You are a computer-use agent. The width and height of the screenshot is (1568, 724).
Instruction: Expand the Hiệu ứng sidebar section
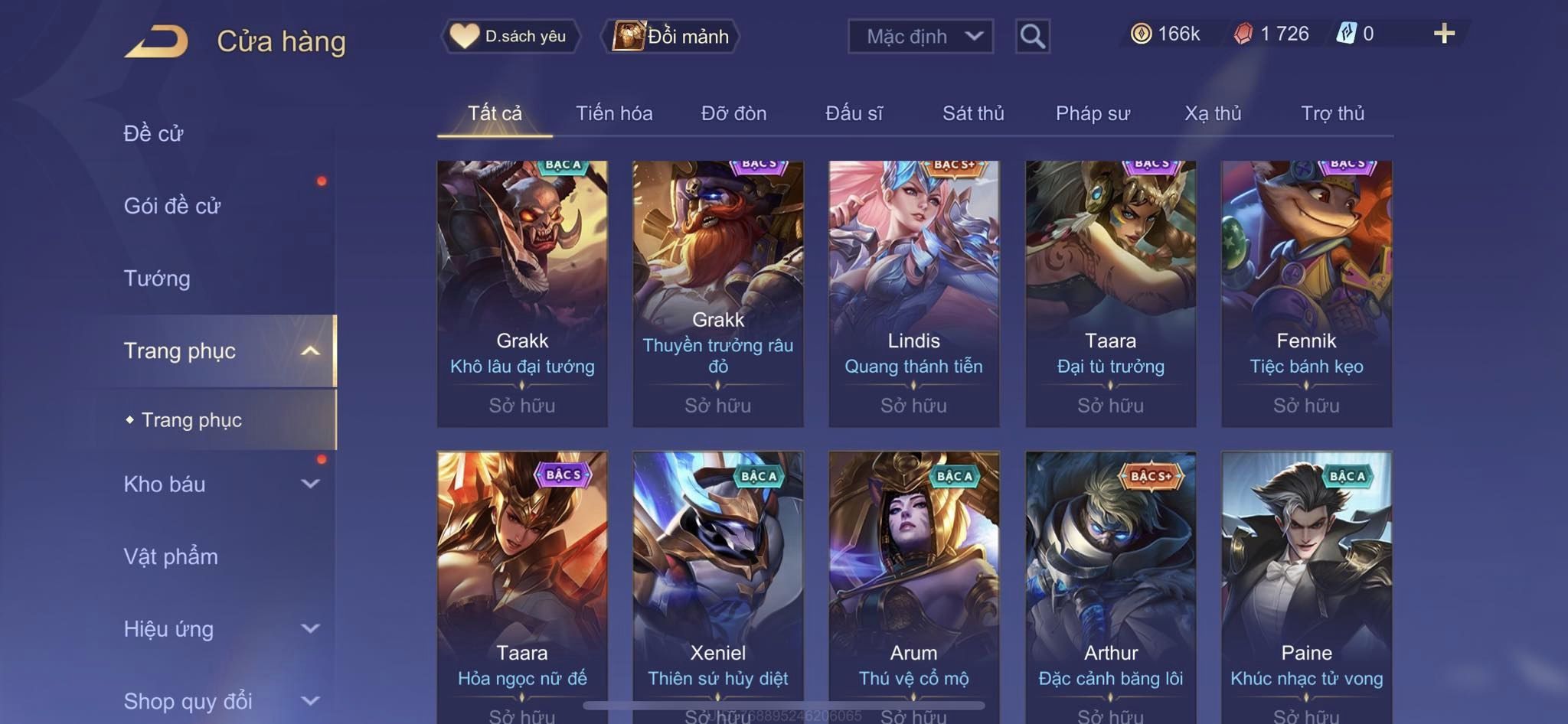coord(310,628)
